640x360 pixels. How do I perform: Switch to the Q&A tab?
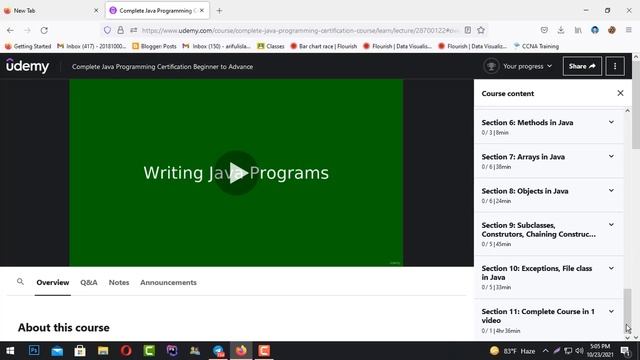click(89, 282)
